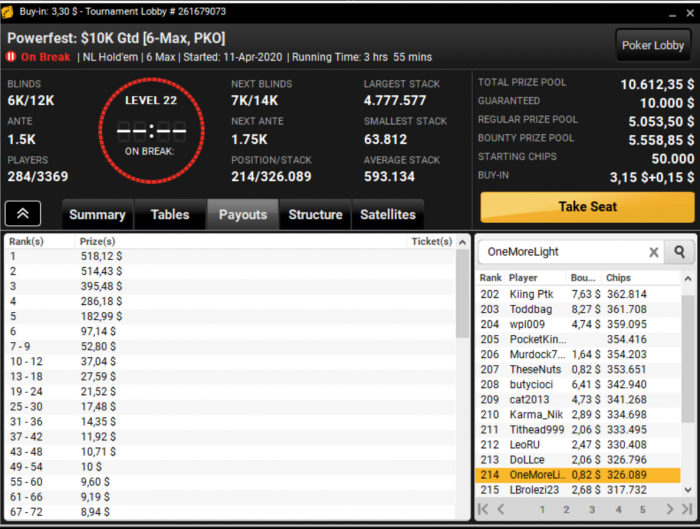This screenshot has height=529, width=700.
Task: Click the magnifier search icon
Action: tap(679, 252)
